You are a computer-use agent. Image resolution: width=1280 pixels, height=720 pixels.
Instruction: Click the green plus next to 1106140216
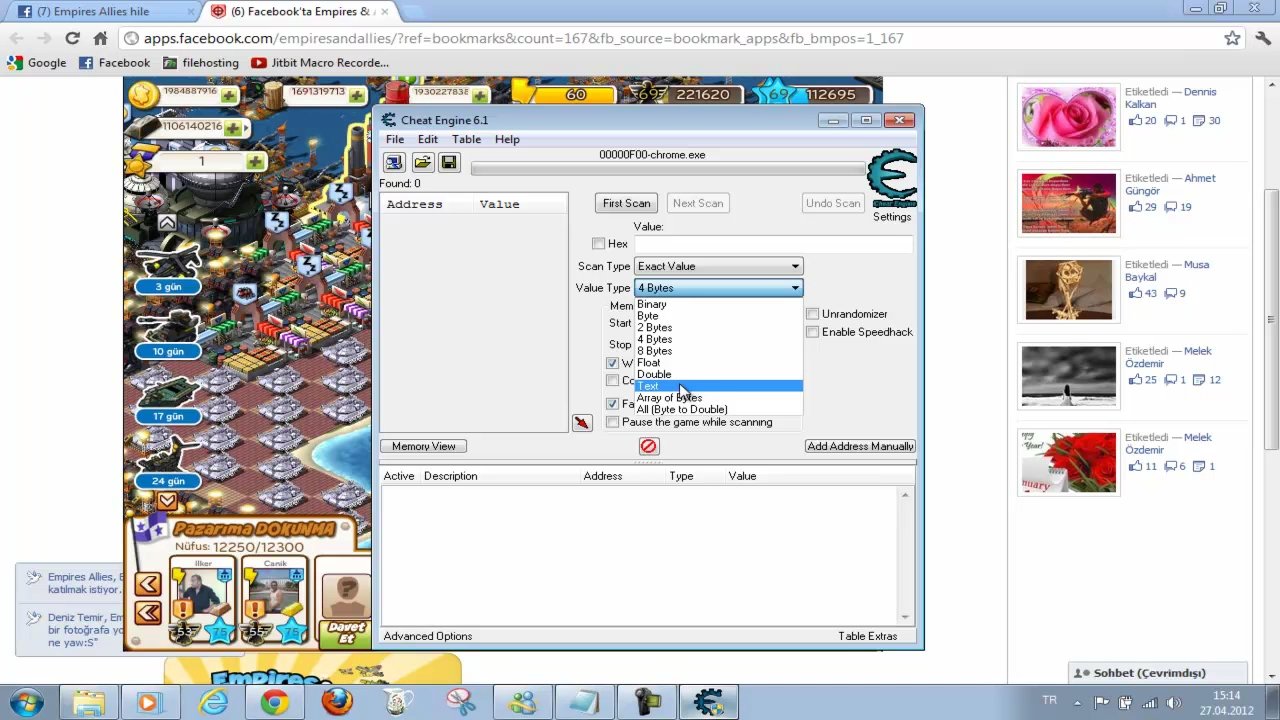[233, 129]
